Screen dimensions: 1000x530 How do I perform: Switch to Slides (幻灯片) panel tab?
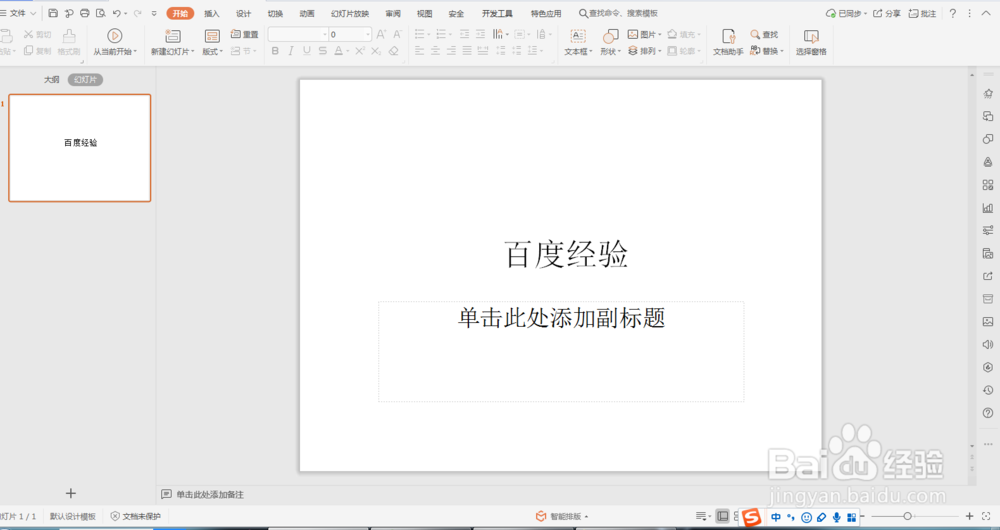coord(85,80)
